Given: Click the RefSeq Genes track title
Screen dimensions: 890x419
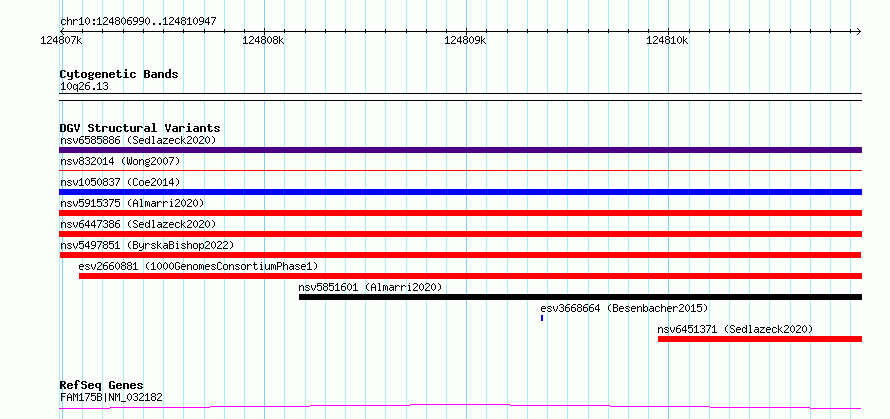Looking at the screenshot, I should (x=102, y=386).
